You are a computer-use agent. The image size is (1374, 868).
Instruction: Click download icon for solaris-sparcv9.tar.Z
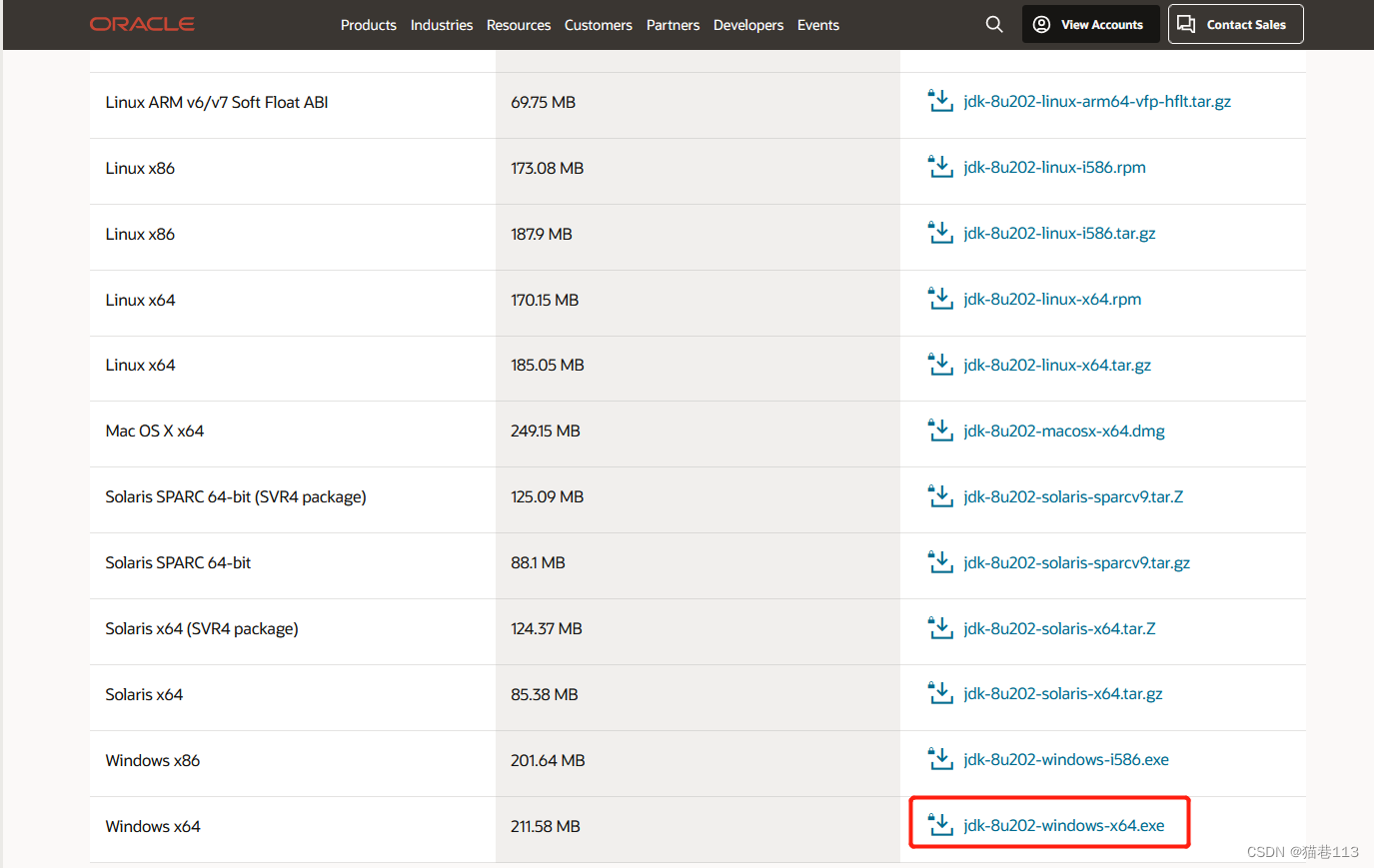coord(940,496)
